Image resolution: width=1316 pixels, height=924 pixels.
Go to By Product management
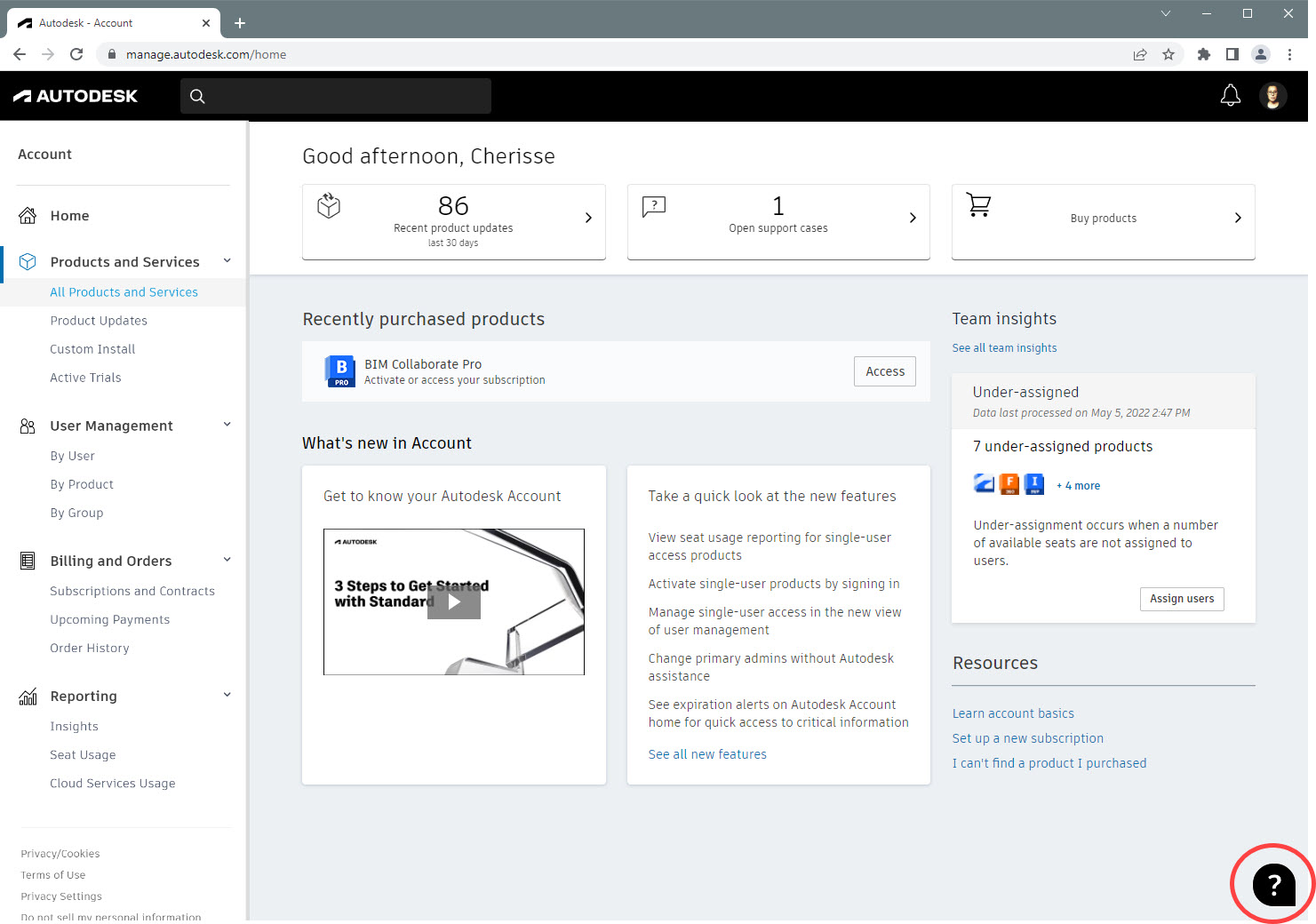(82, 484)
